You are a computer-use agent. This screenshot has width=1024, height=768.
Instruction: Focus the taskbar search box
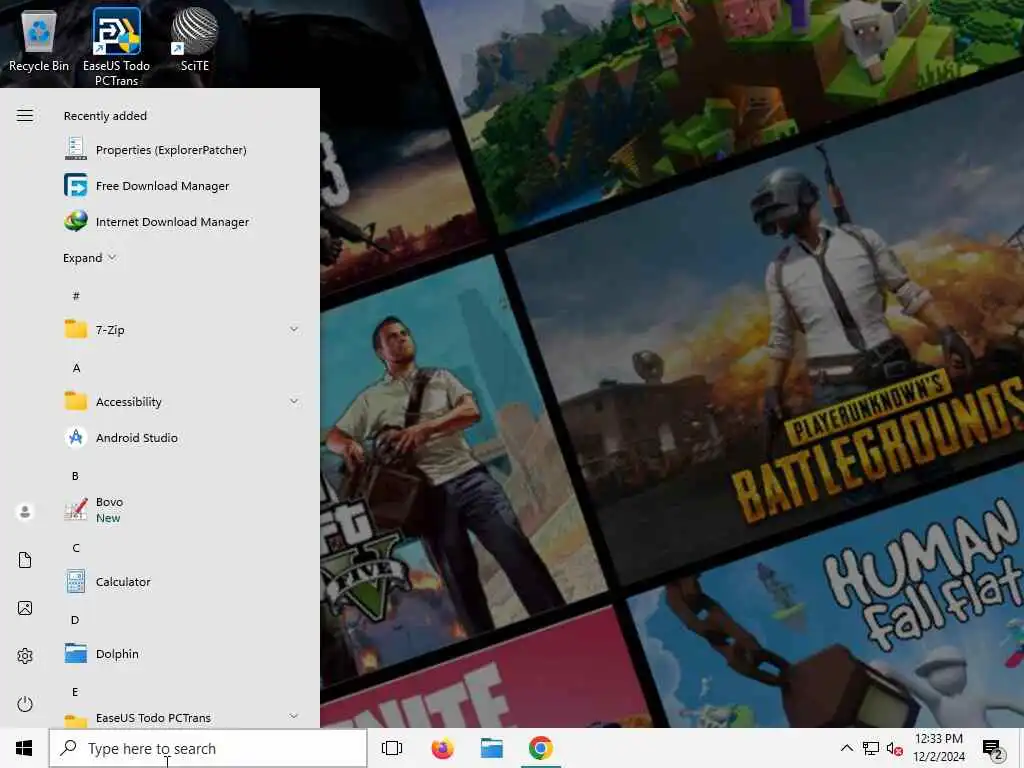[208, 748]
